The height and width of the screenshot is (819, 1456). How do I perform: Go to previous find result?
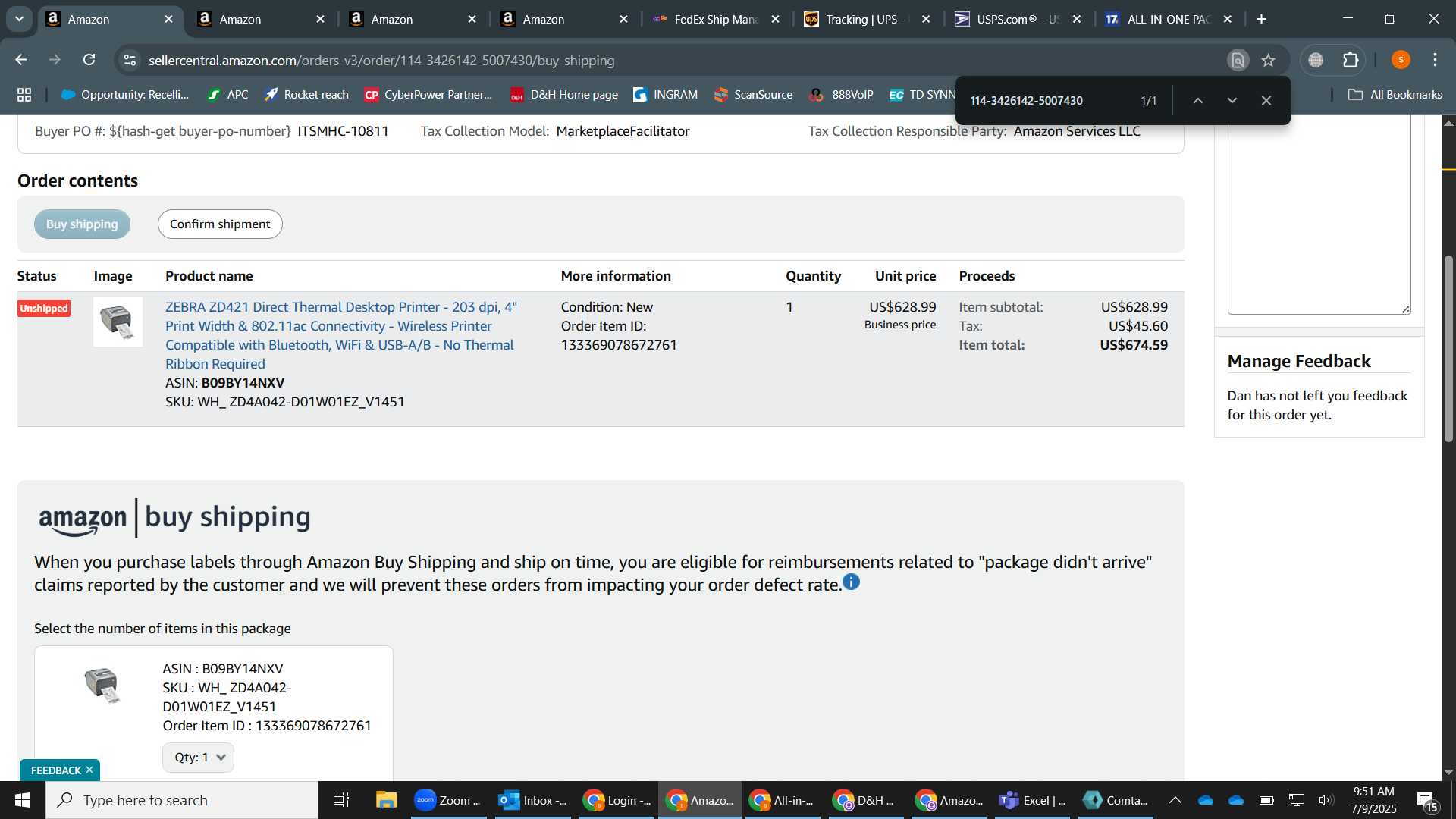click(x=1198, y=100)
